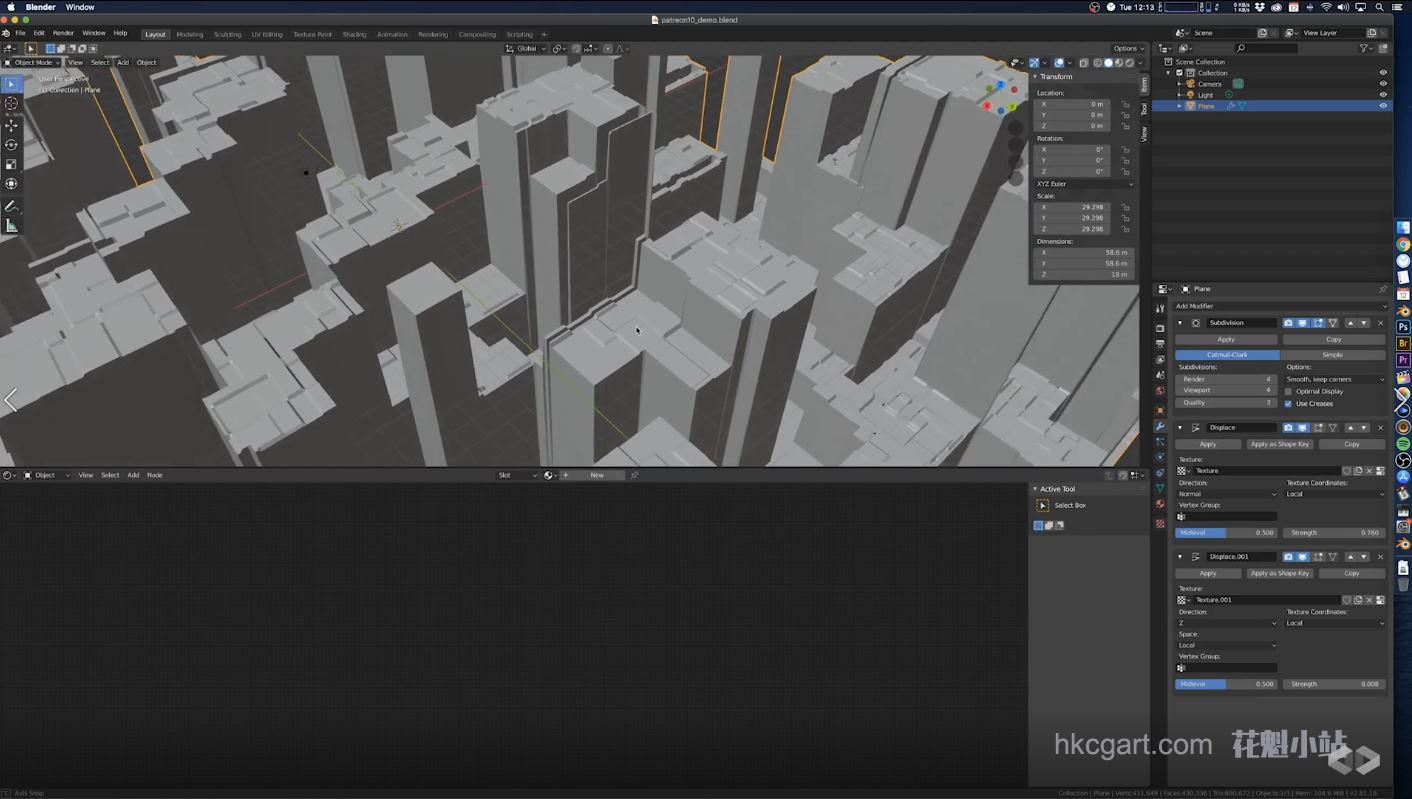Select the Cursor tool in viewport toolbar

[x=12, y=104]
